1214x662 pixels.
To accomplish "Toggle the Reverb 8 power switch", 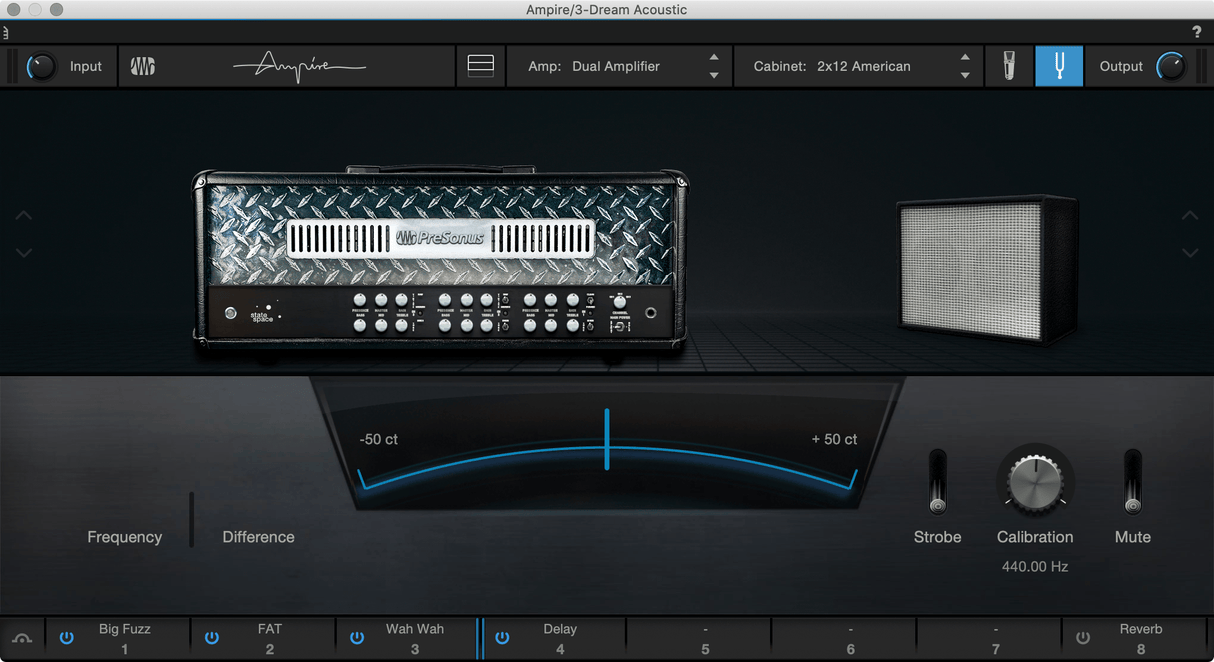I will tap(1082, 637).
